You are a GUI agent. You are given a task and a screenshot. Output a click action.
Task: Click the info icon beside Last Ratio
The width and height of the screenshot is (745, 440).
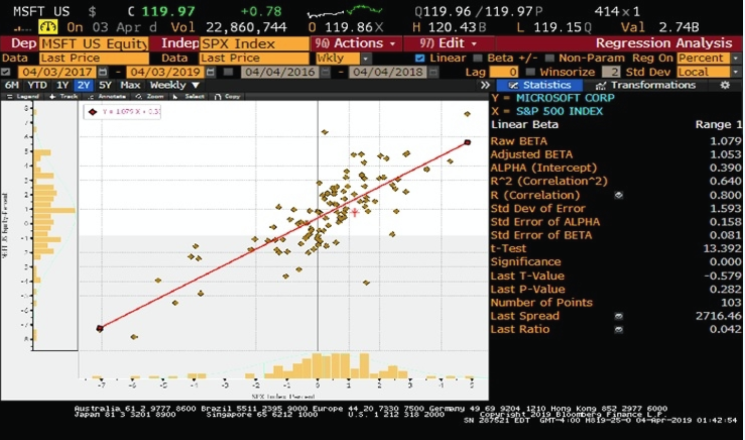click(x=619, y=329)
